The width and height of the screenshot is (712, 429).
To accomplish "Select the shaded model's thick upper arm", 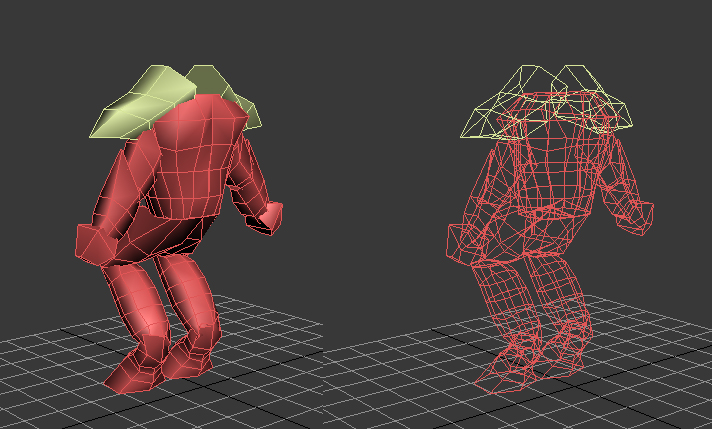I will (123, 186).
